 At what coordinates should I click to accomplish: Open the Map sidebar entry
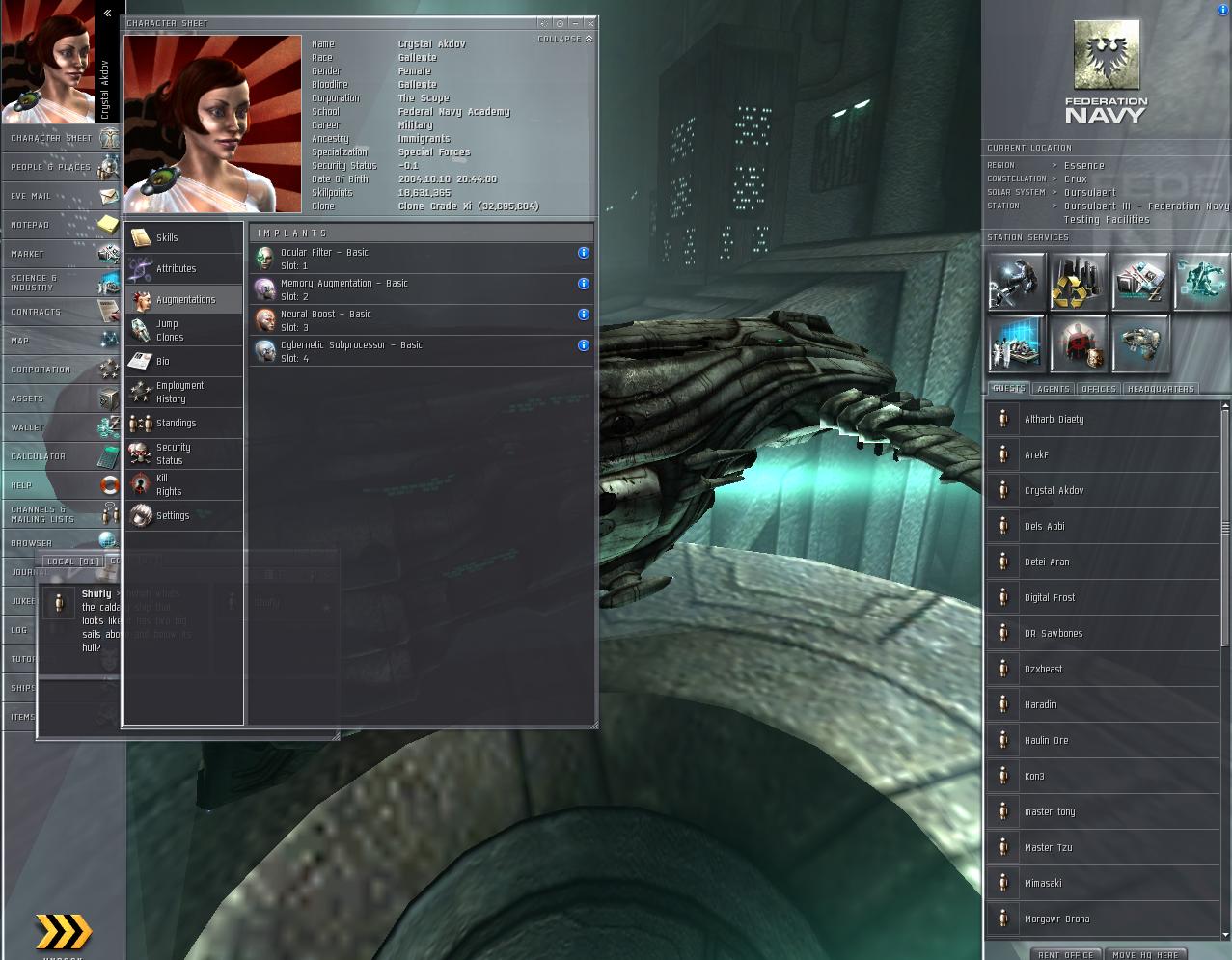click(62, 341)
